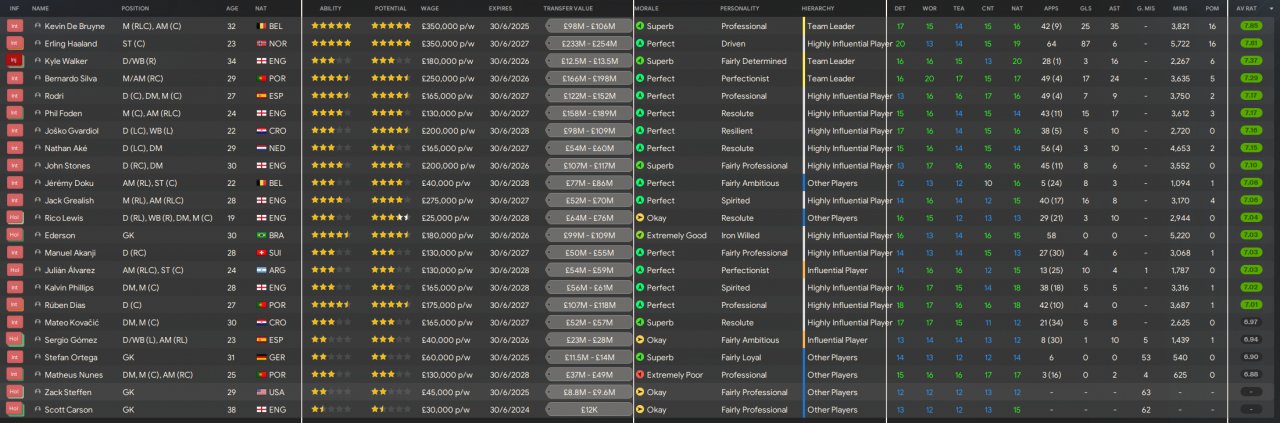Click Kalvin Phillips's Spirited personality

click(737, 288)
